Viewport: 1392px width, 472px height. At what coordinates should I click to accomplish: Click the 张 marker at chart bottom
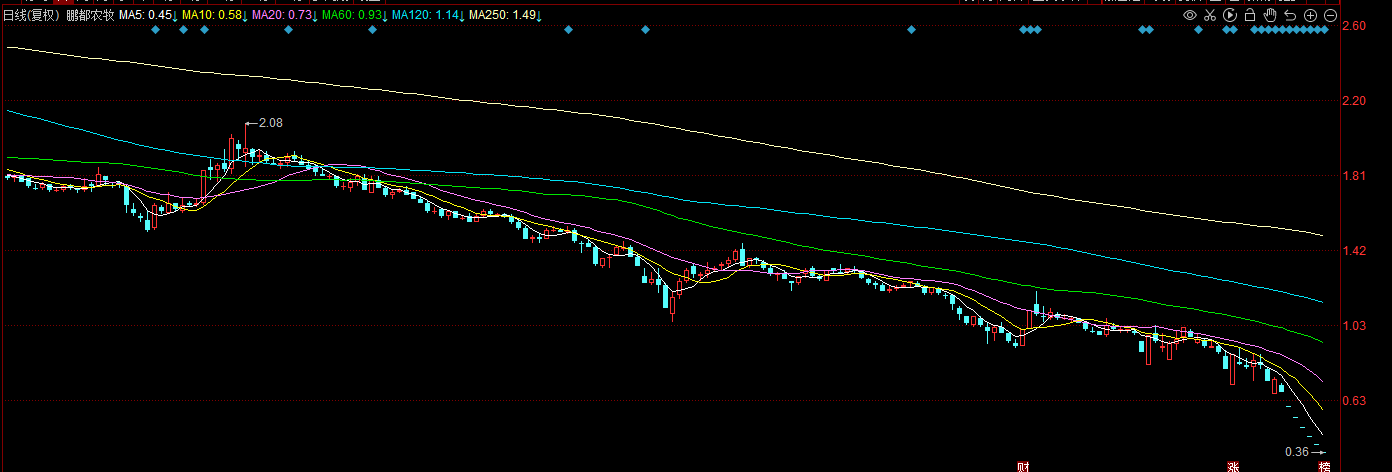tap(1232, 466)
